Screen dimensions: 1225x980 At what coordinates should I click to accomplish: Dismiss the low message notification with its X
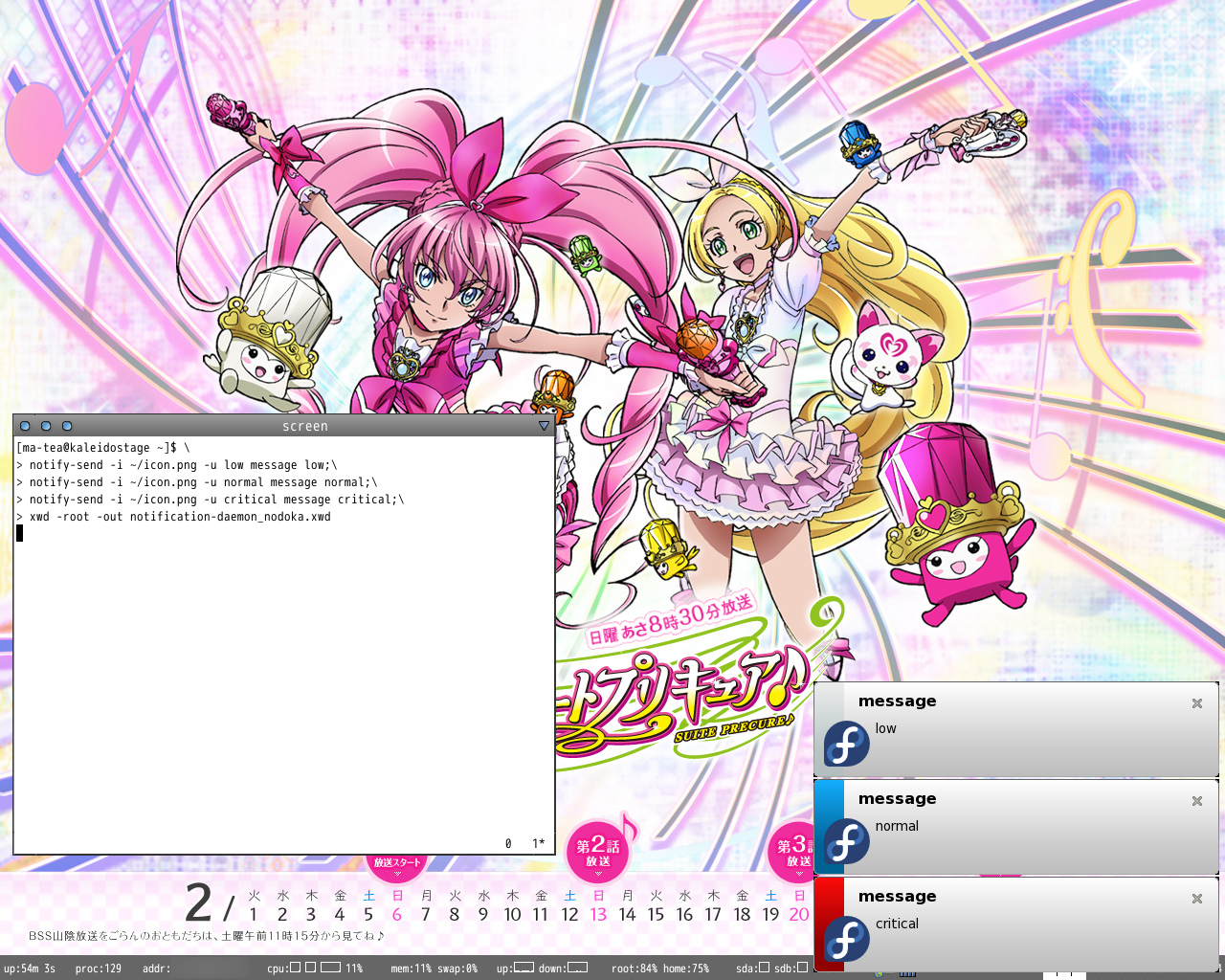(x=1196, y=703)
